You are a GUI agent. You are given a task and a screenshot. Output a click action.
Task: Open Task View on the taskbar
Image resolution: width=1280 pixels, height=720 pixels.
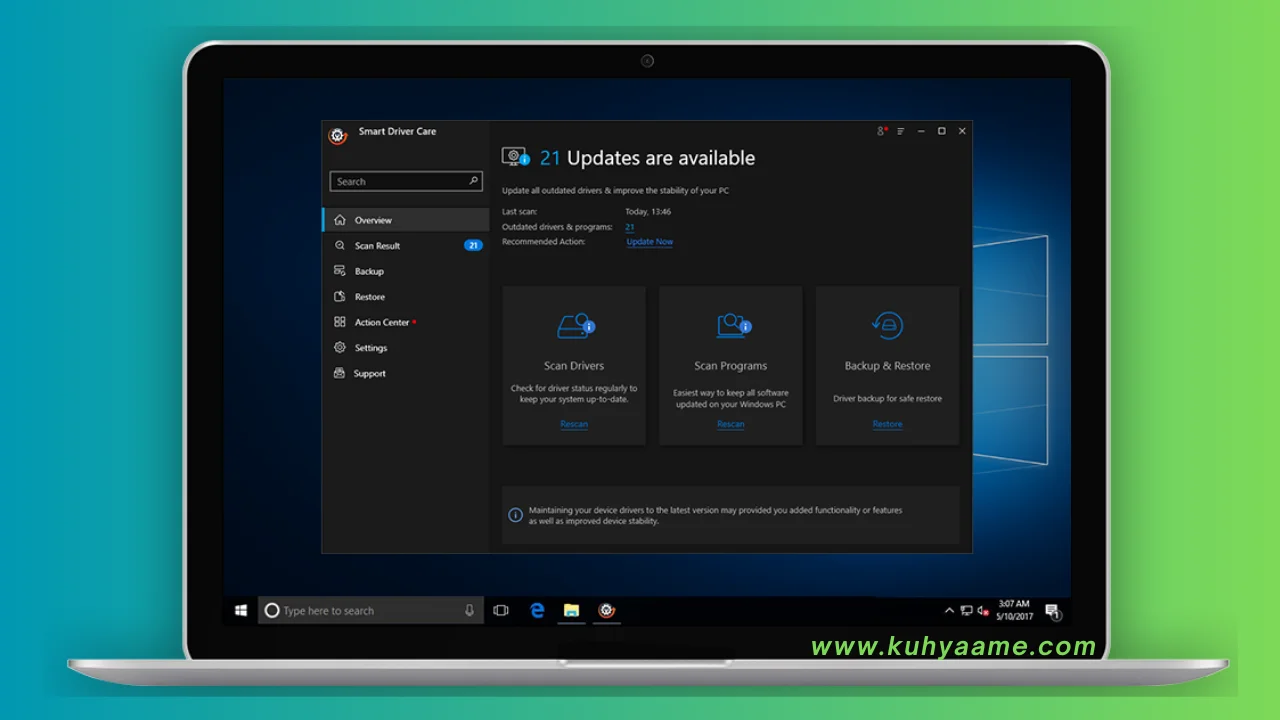pyautogui.click(x=501, y=610)
